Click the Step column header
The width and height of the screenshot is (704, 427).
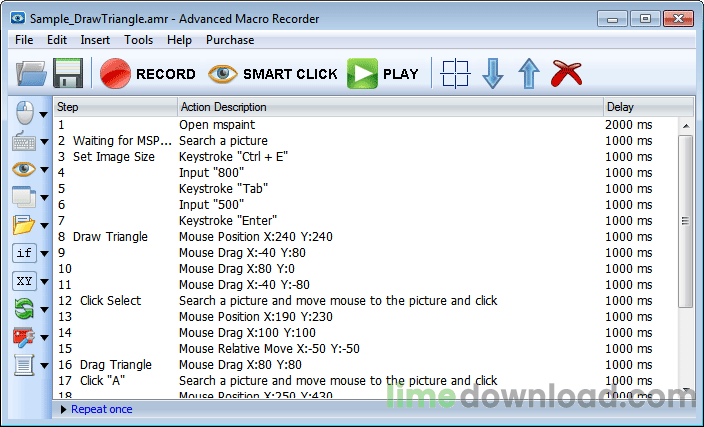[x=115, y=107]
